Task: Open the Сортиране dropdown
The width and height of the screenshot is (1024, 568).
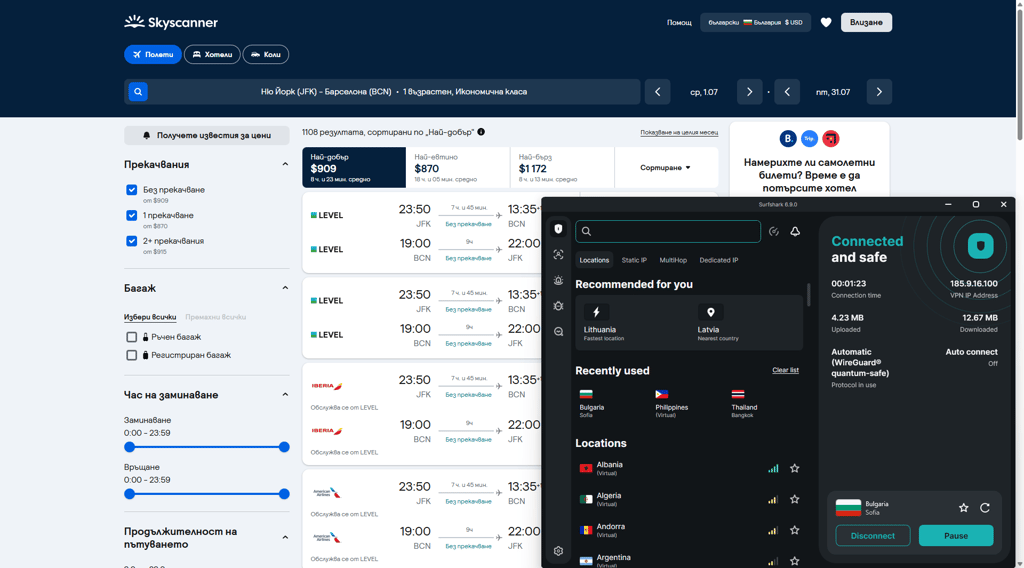Action: pyautogui.click(x=665, y=168)
